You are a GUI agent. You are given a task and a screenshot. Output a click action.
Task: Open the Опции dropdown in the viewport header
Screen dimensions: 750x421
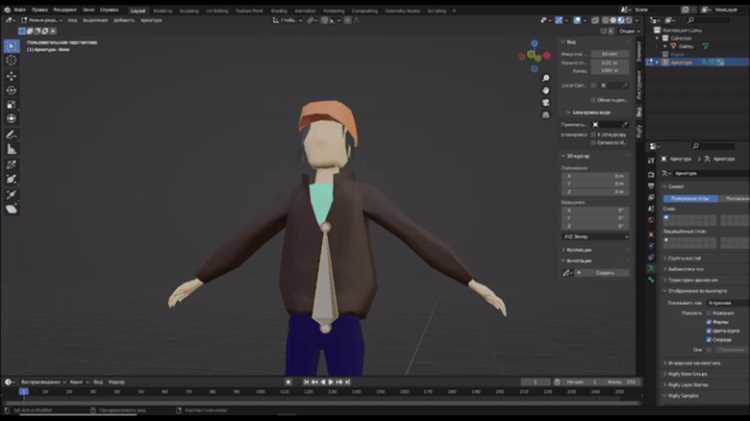tap(629, 31)
